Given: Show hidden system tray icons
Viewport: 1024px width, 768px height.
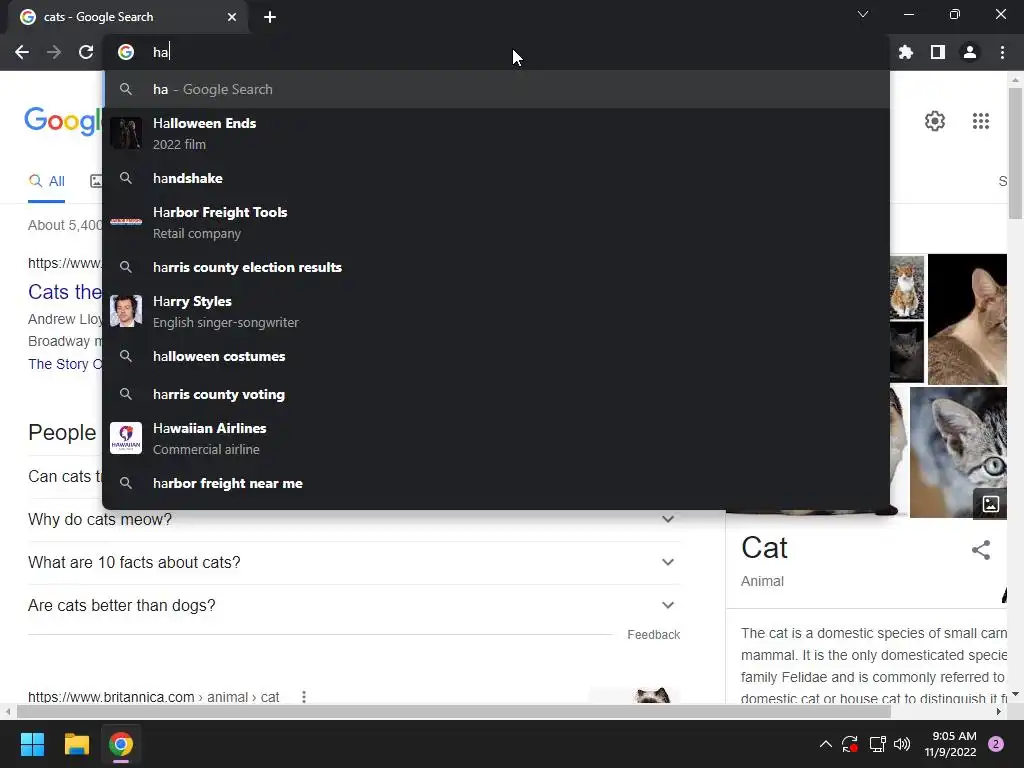Looking at the screenshot, I should click(x=825, y=744).
